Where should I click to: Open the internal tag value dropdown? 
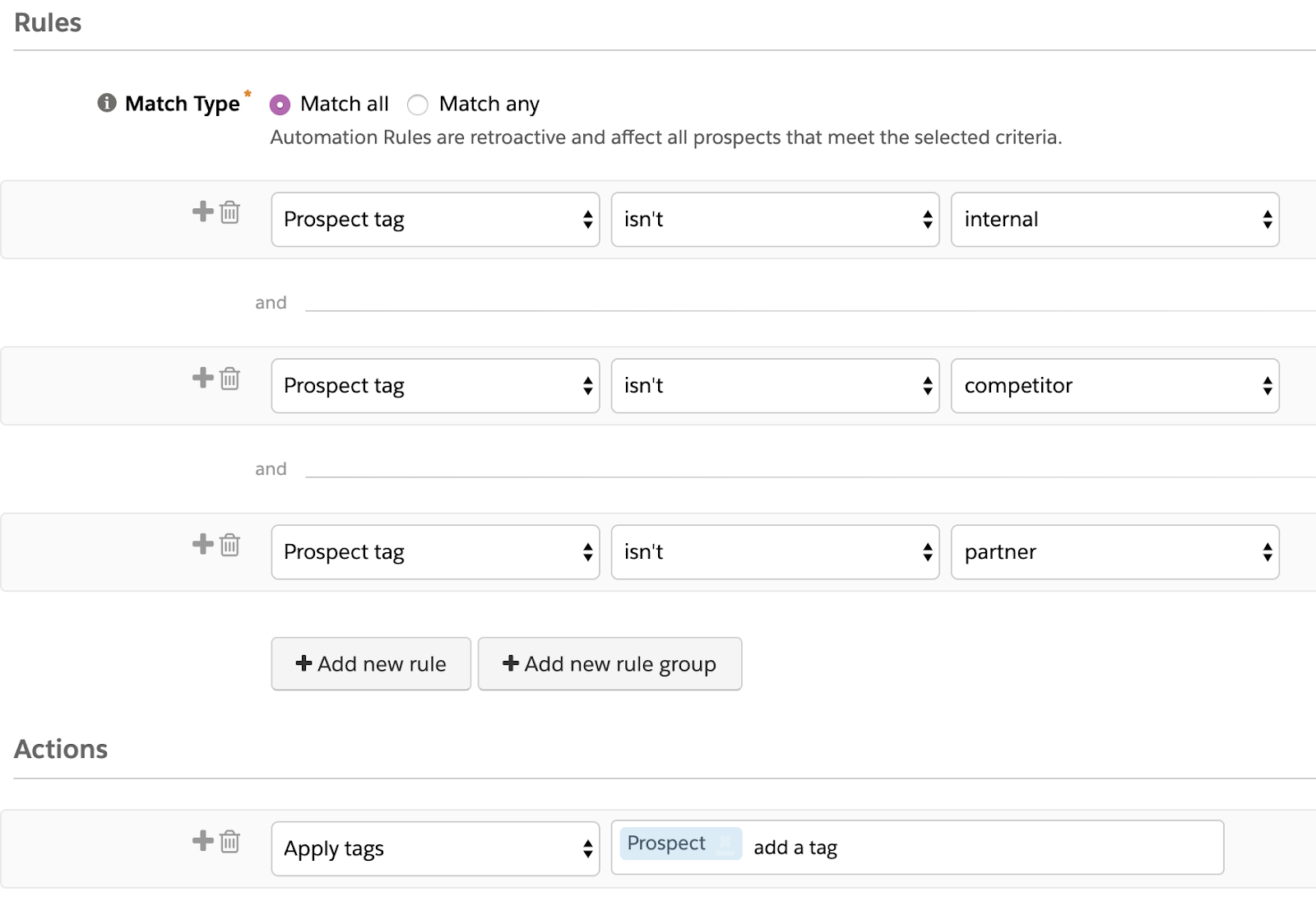[1114, 220]
